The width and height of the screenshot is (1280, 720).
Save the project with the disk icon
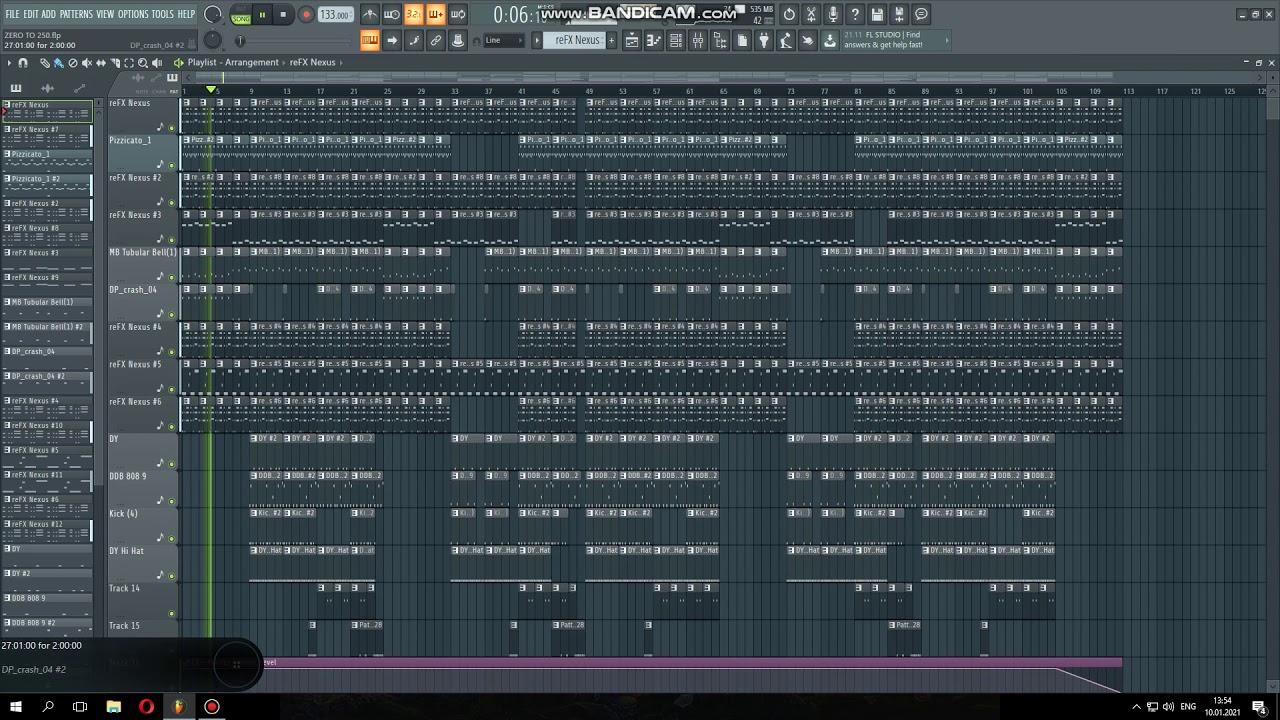(877, 14)
